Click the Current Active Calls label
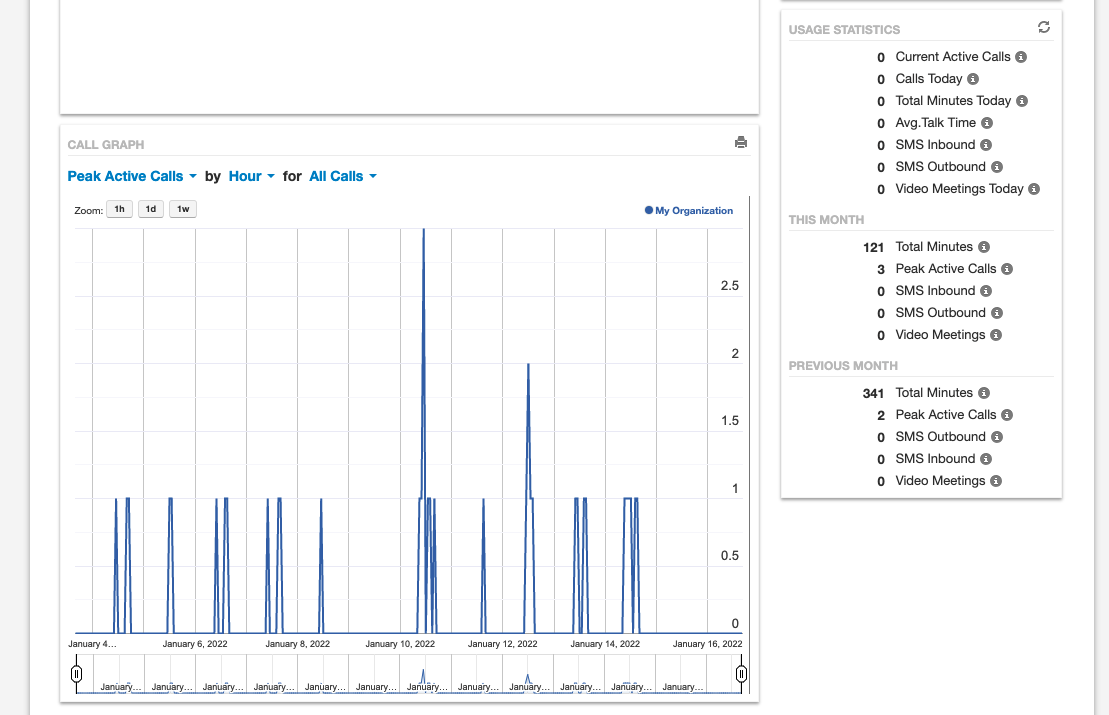Viewport: 1109px width, 715px height. tap(953, 57)
